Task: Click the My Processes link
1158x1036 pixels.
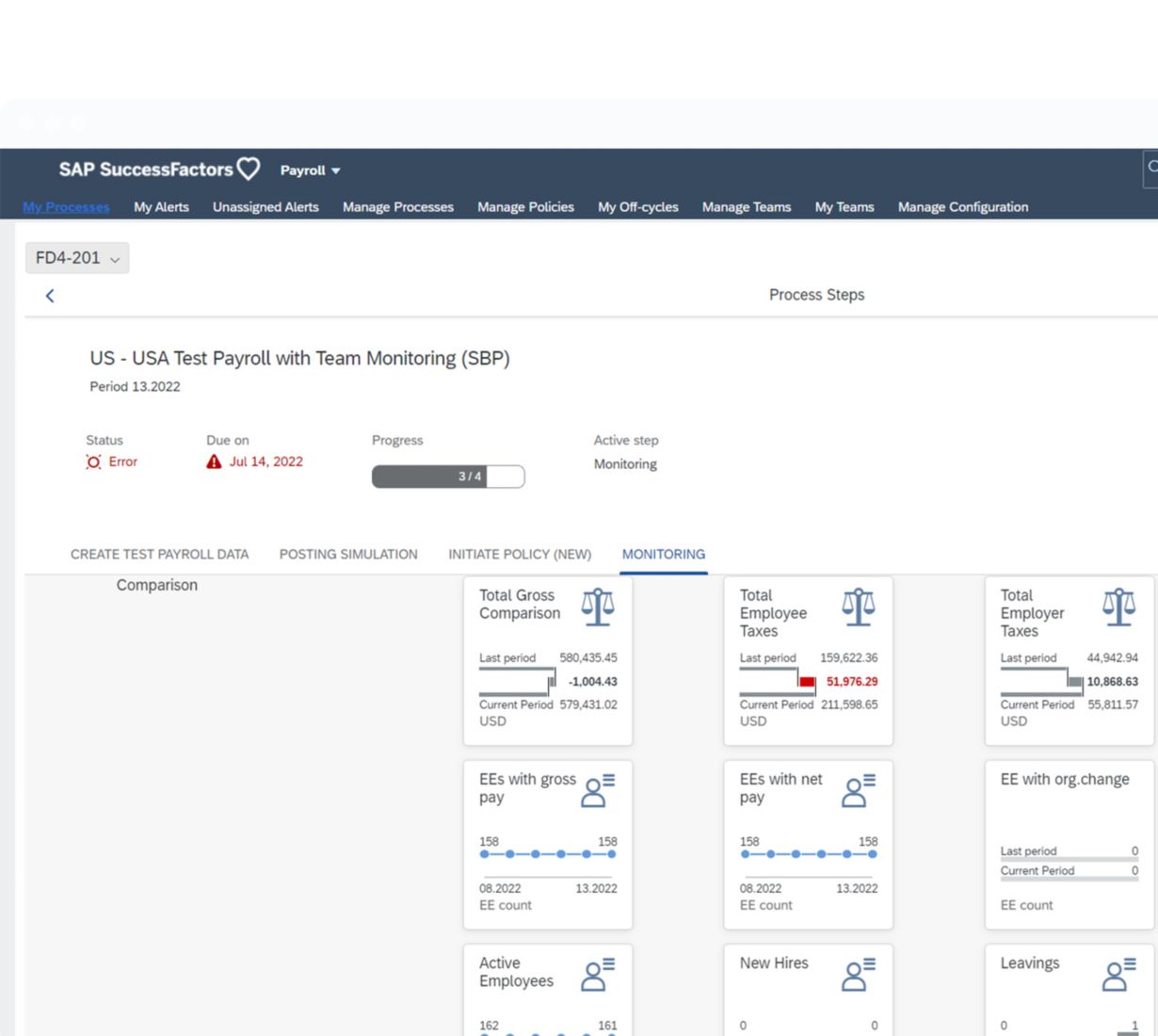Action: click(x=66, y=207)
